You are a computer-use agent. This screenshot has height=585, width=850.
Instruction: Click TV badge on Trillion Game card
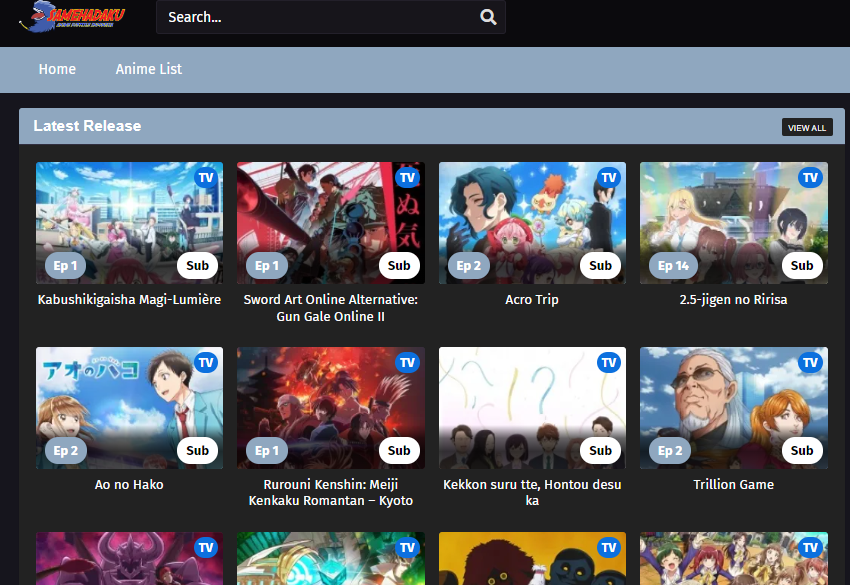pyautogui.click(x=810, y=362)
